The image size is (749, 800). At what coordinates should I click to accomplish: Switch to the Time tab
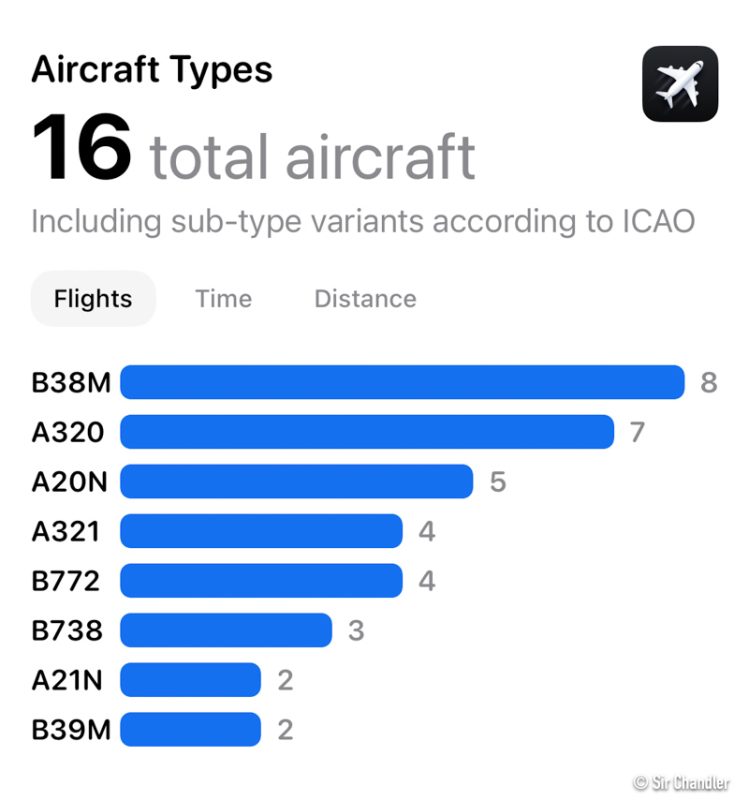pyautogui.click(x=223, y=299)
